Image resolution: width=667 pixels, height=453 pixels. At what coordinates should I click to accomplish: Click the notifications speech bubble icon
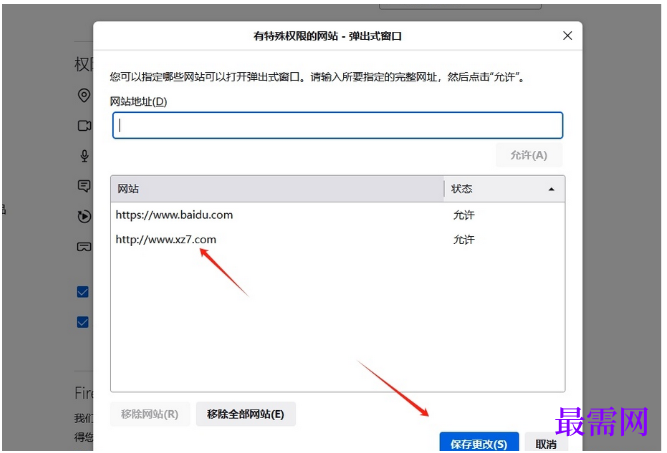84,185
